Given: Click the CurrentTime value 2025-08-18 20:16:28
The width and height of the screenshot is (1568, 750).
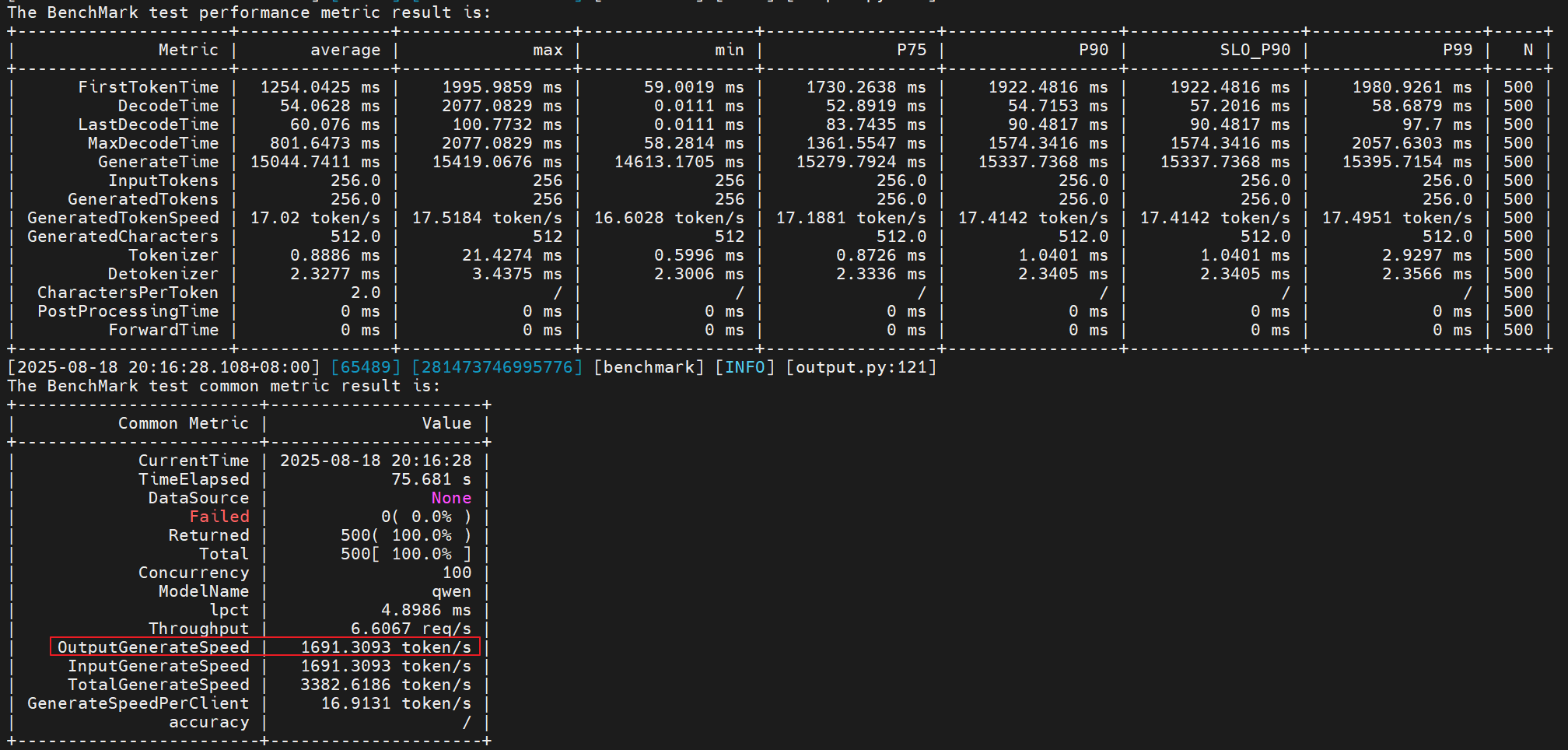Looking at the screenshot, I should (376, 461).
